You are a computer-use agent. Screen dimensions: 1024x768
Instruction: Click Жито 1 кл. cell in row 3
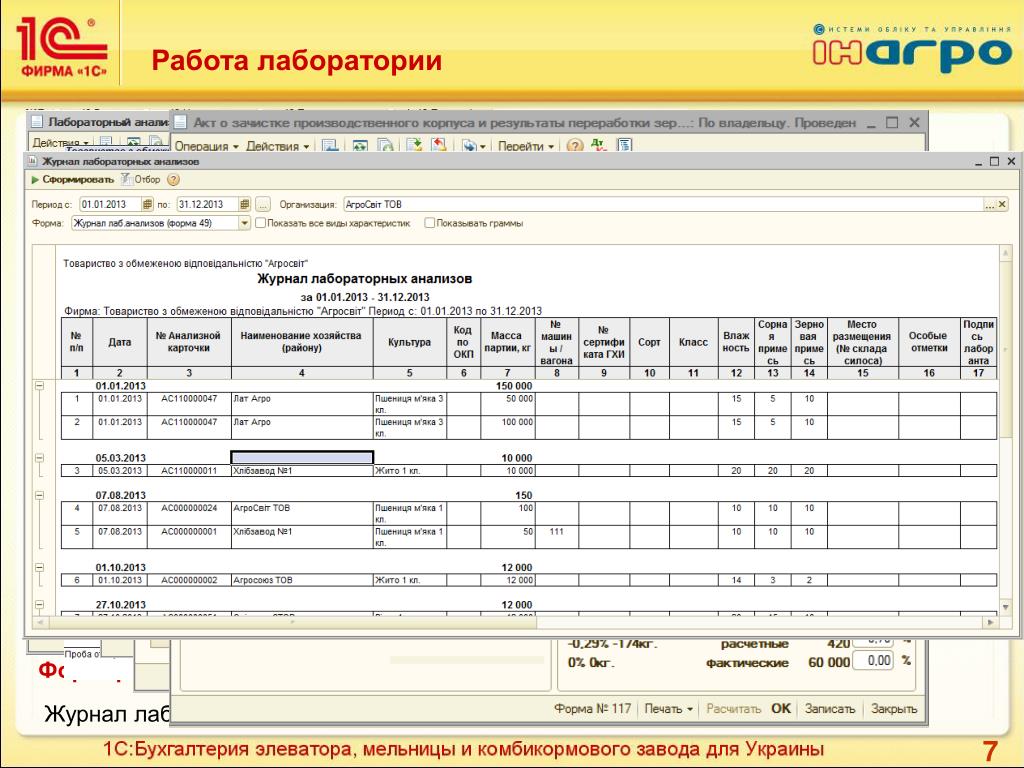pos(409,471)
